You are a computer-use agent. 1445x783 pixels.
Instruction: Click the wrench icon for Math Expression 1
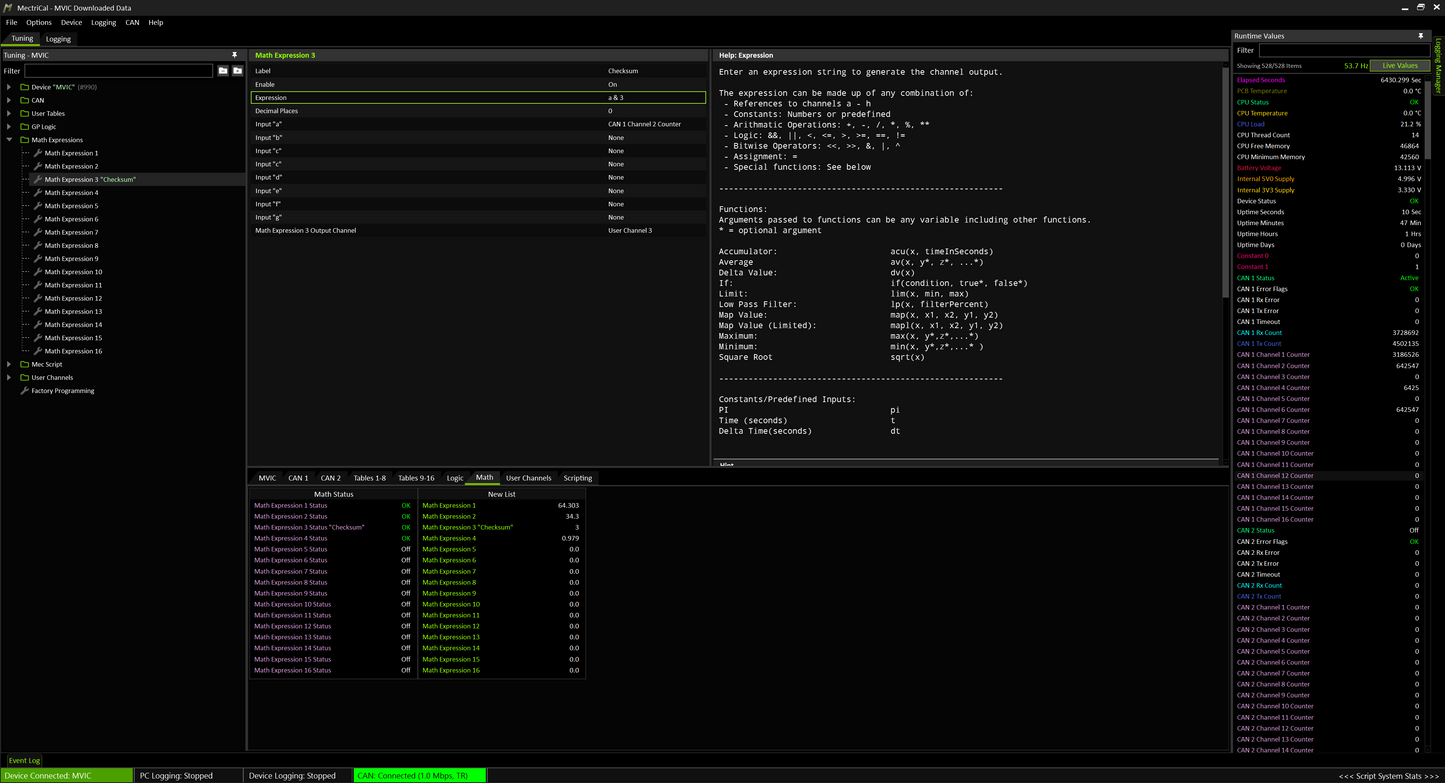[38, 153]
